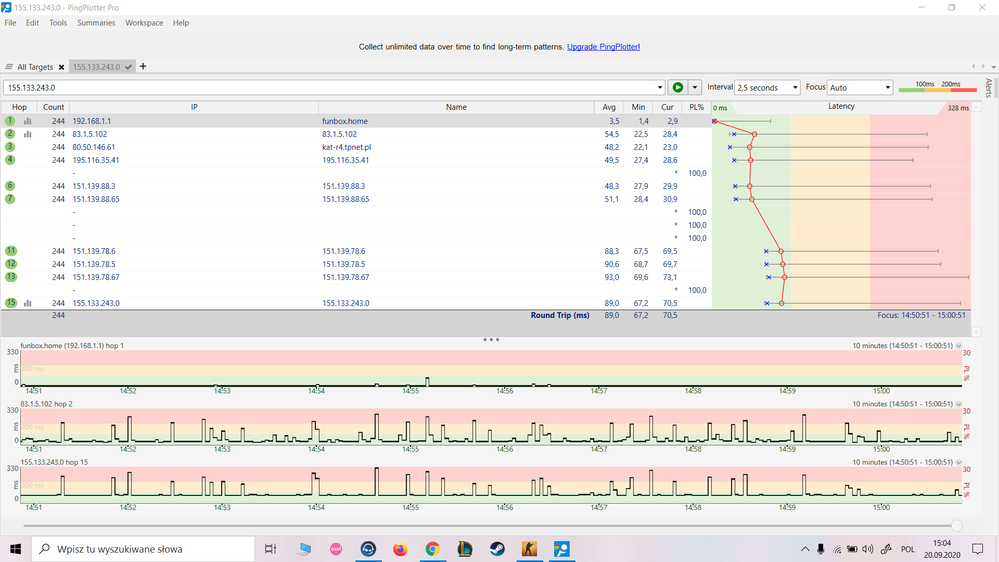This screenshot has width=999, height=562.
Task: Open the Alerts side panel
Action: coord(989,88)
